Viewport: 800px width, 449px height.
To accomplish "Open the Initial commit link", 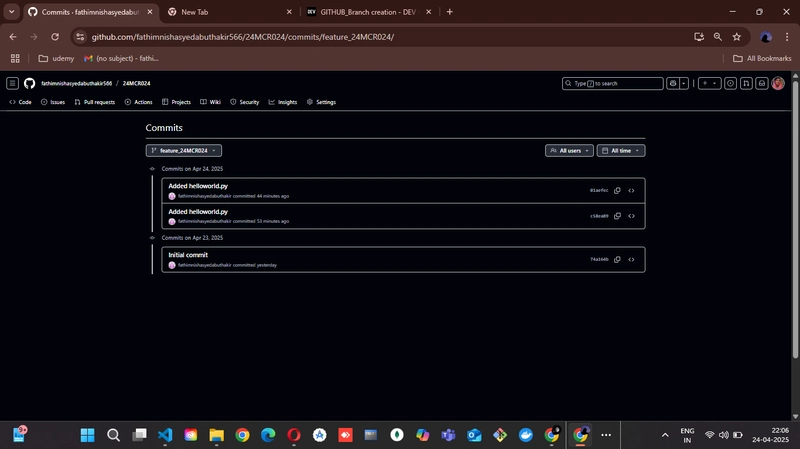I will 188,255.
